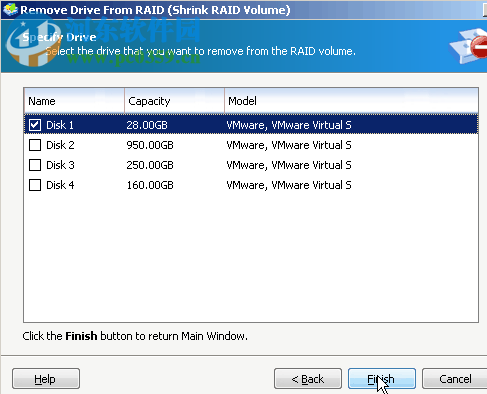Open Help for this wizard
Screen dimensions: 487x394
pyautogui.click(x=46, y=379)
